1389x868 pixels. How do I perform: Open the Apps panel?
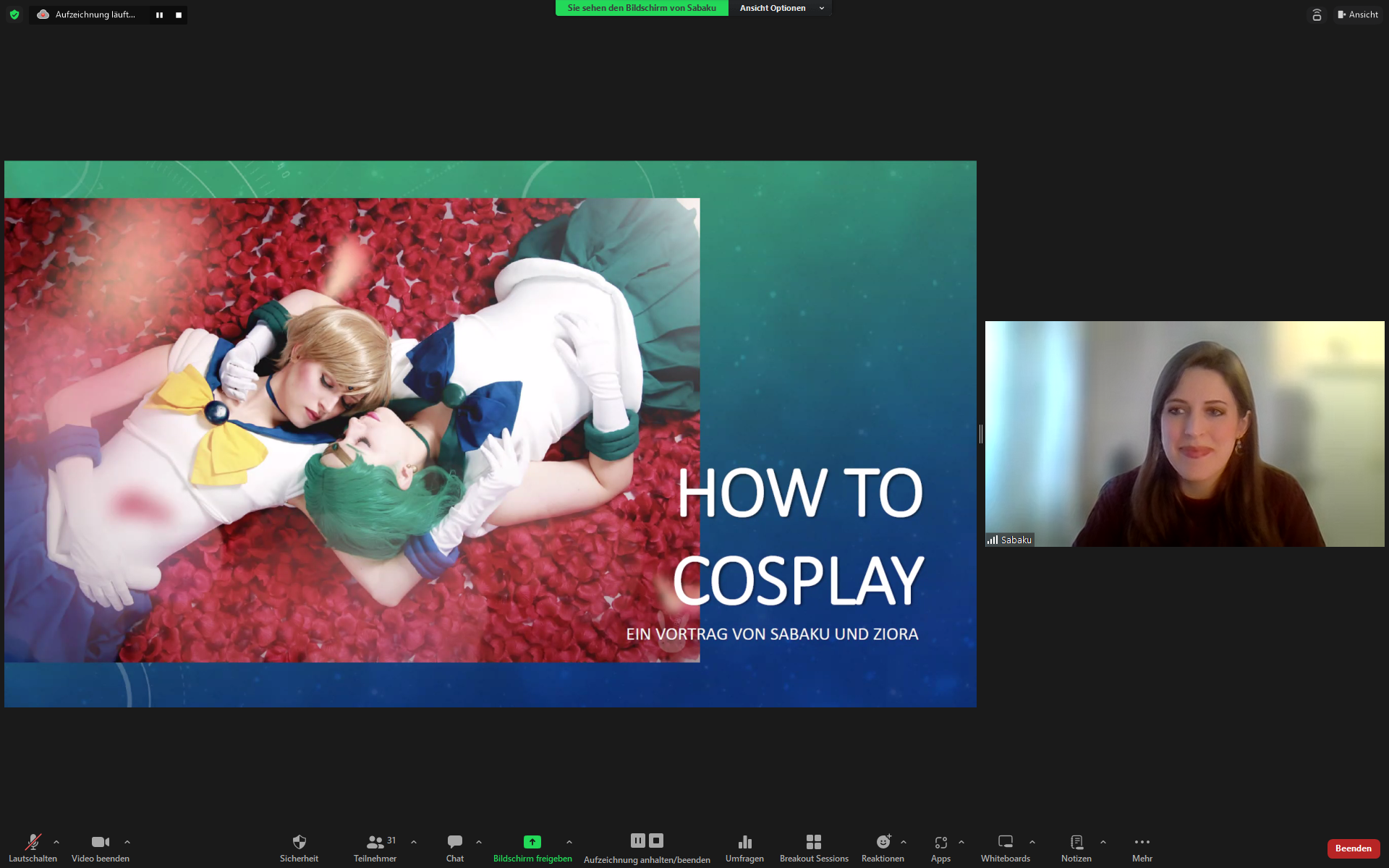pyautogui.click(x=940, y=848)
